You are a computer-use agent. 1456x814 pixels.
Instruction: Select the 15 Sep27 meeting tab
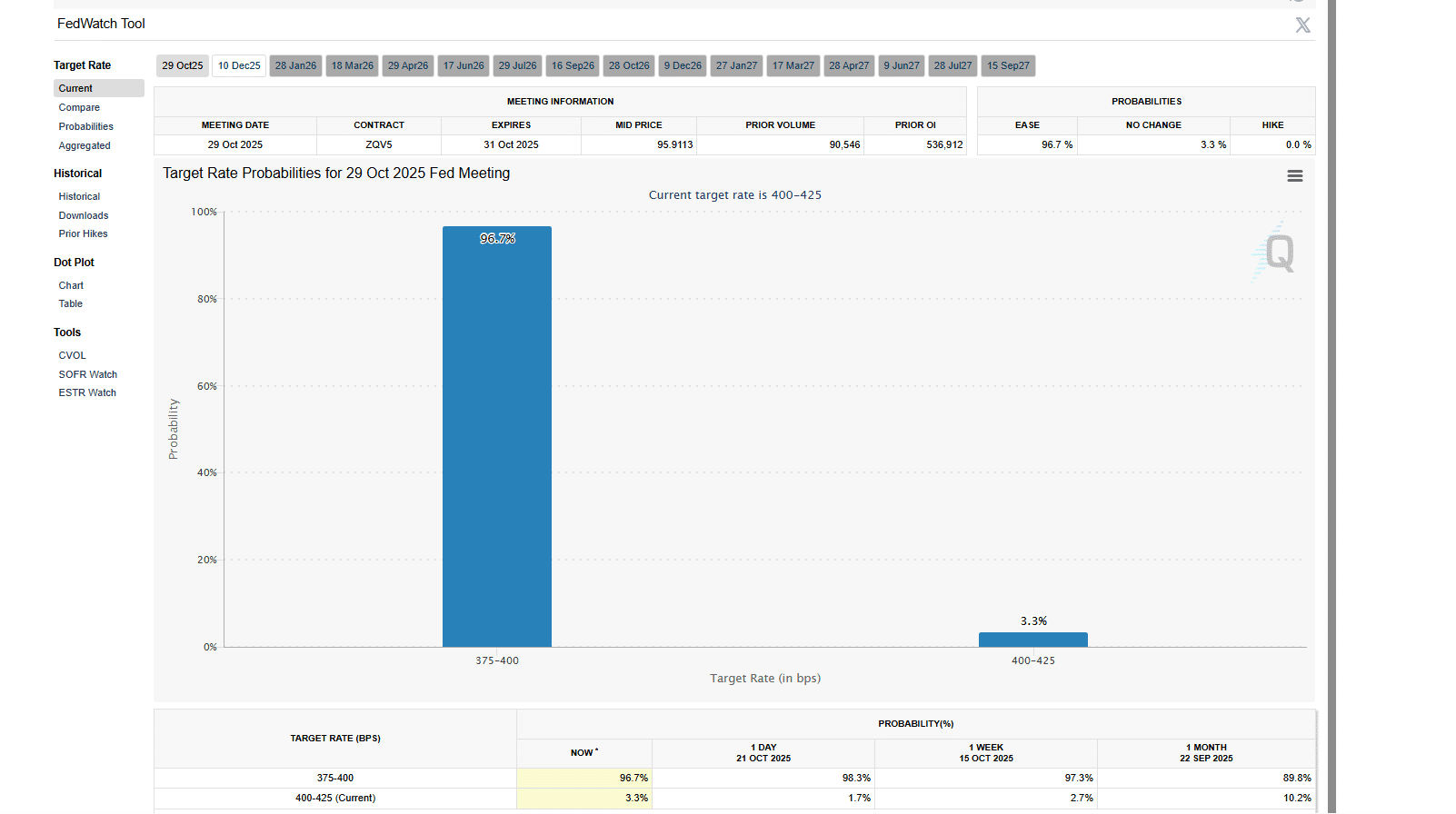click(x=1008, y=66)
